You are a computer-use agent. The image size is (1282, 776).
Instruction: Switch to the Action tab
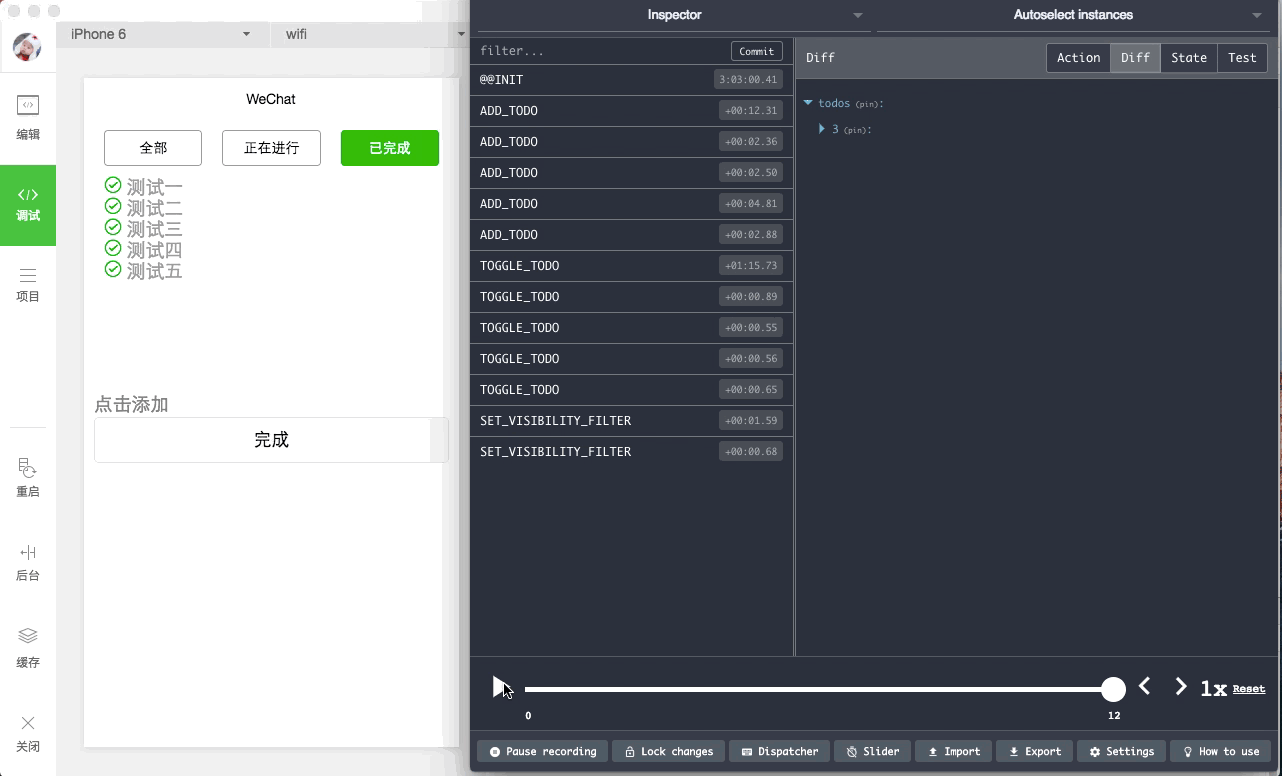click(x=1078, y=57)
